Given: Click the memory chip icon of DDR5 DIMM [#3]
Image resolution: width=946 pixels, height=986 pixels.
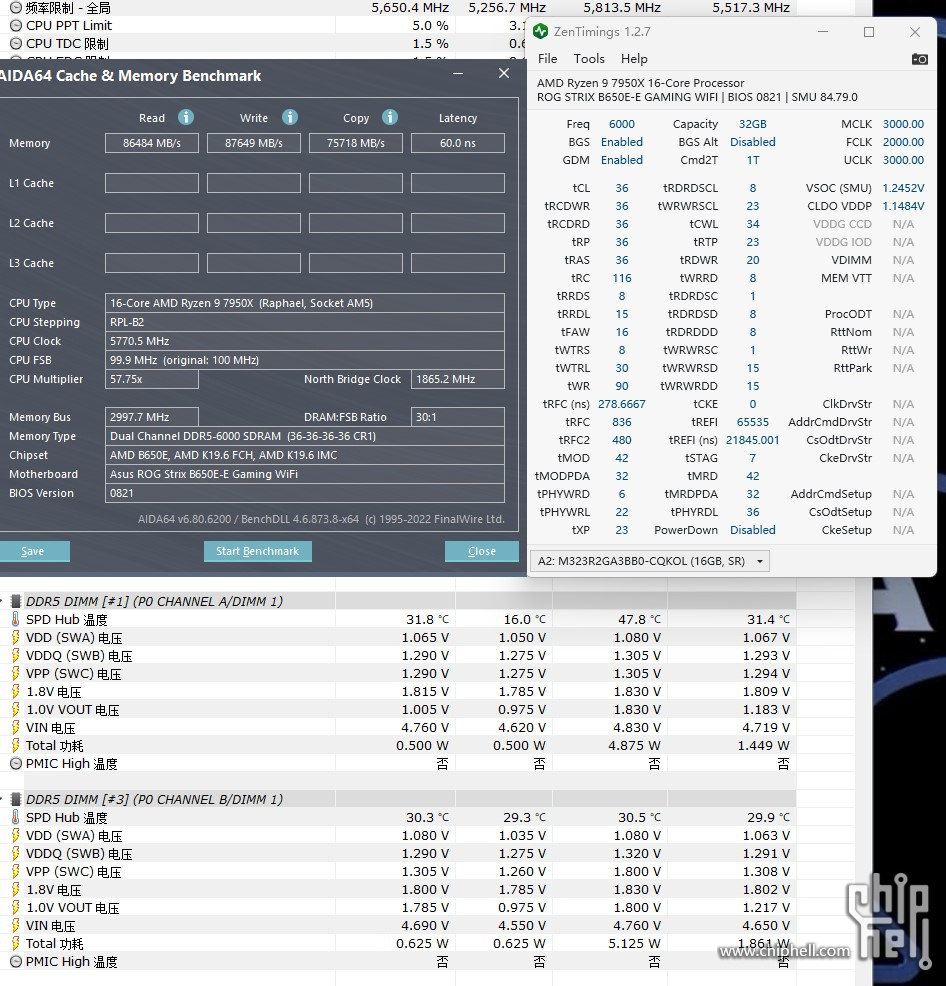Looking at the screenshot, I should tap(16, 799).
